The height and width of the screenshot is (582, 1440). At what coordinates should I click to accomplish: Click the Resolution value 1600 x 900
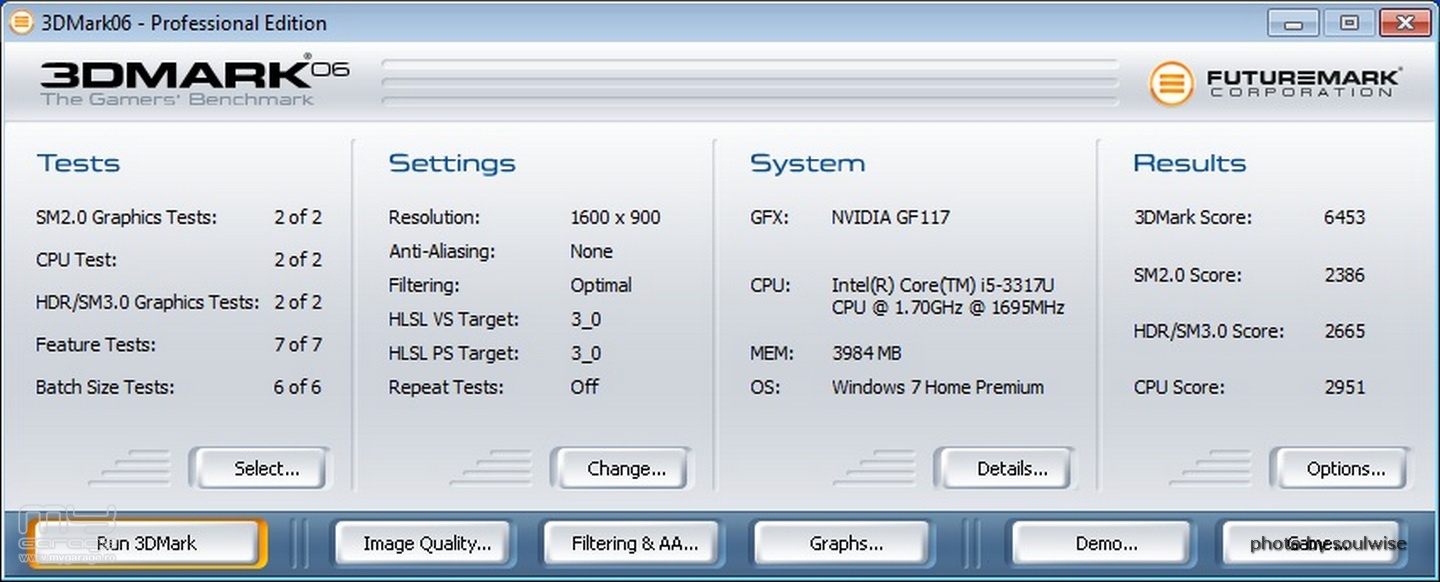point(615,217)
